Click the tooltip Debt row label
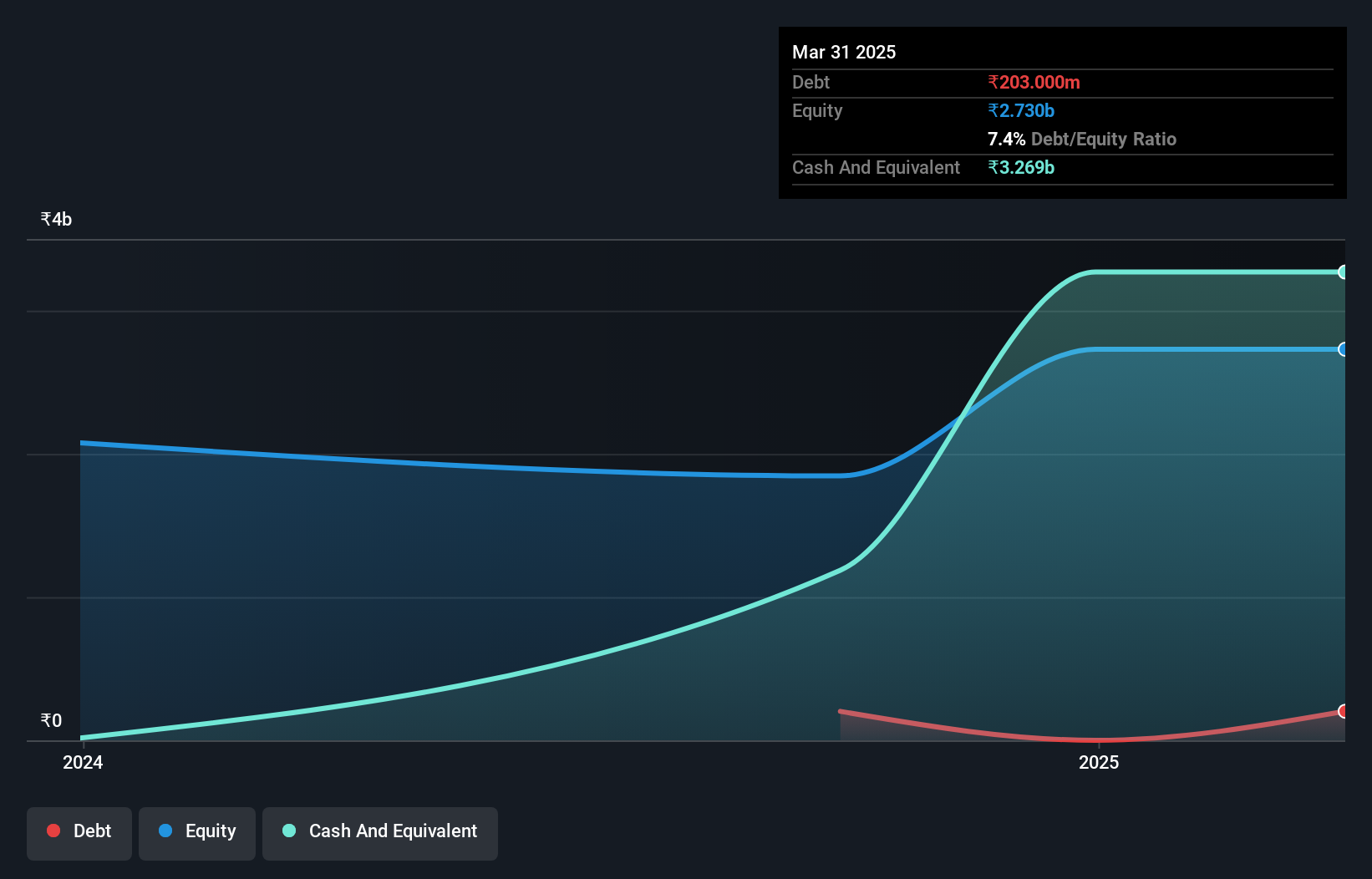Viewport: 1372px width, 879px height. 810,82
